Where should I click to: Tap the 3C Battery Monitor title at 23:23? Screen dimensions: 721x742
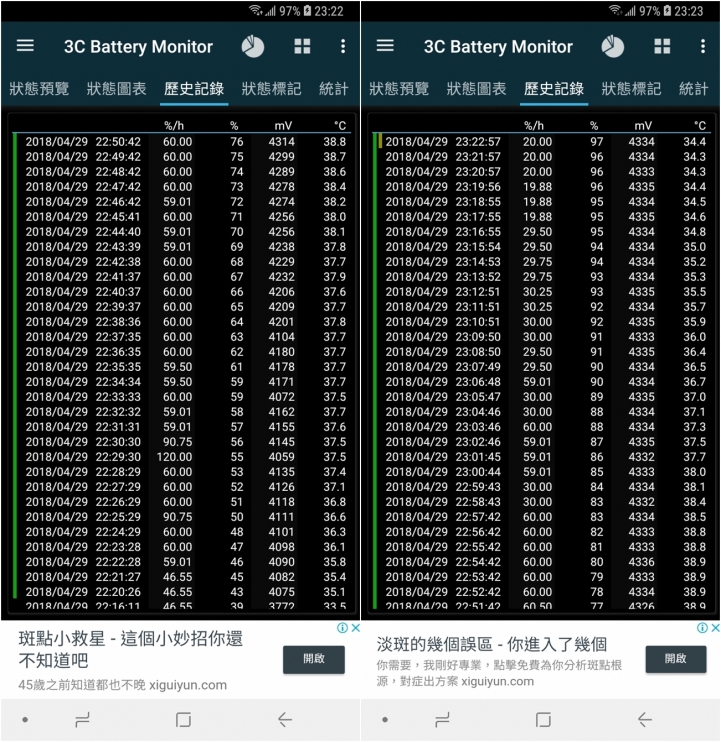coord(498,46)
